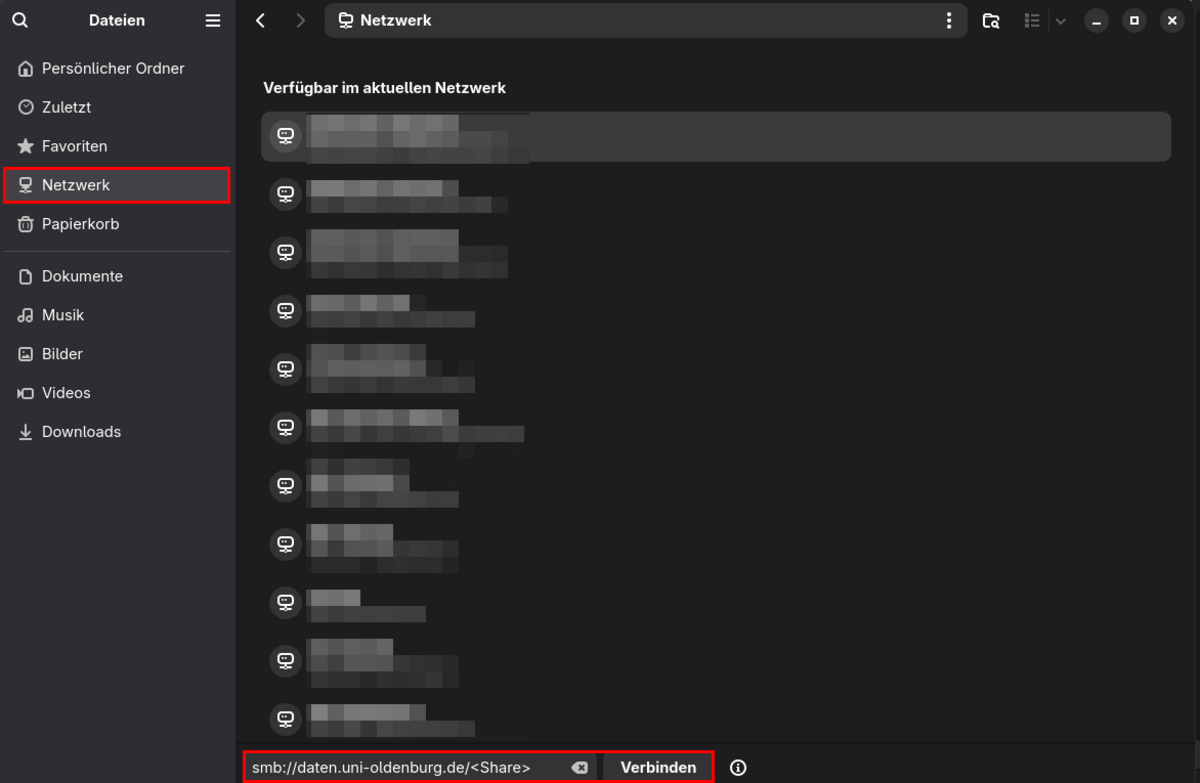The image size is (1200, 783).
Task: Open the Downloads folder
Action: pos(81,432)
